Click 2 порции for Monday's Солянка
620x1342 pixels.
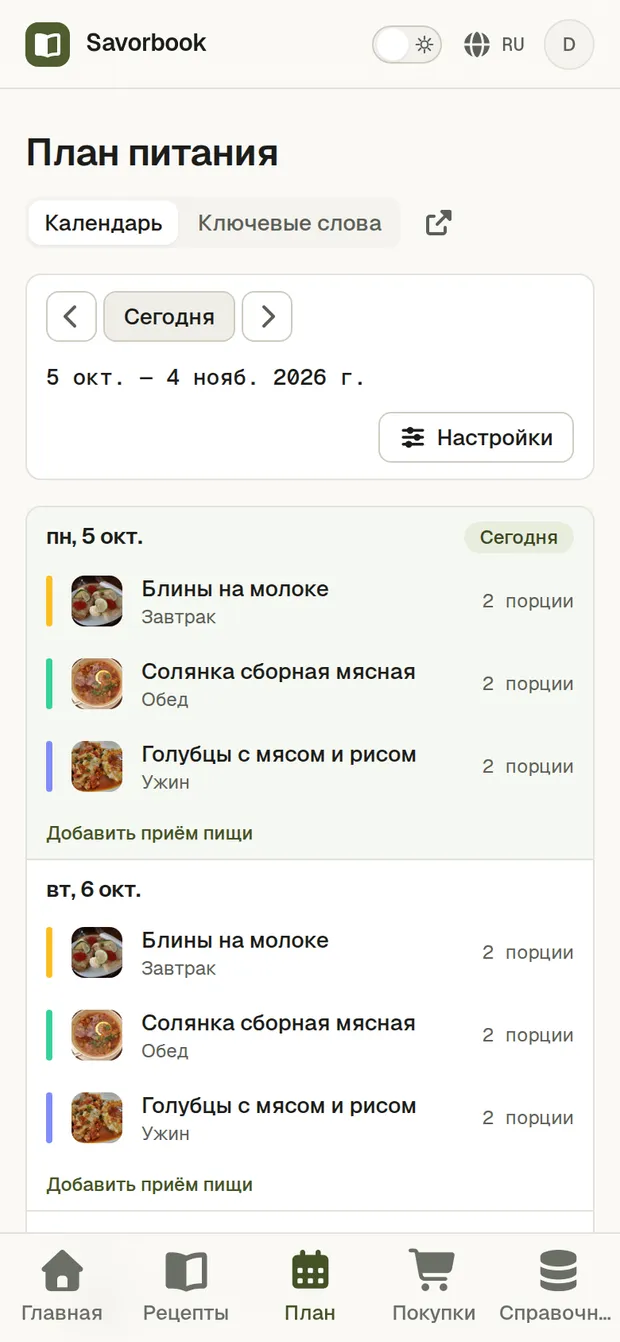tap(528, 684)
